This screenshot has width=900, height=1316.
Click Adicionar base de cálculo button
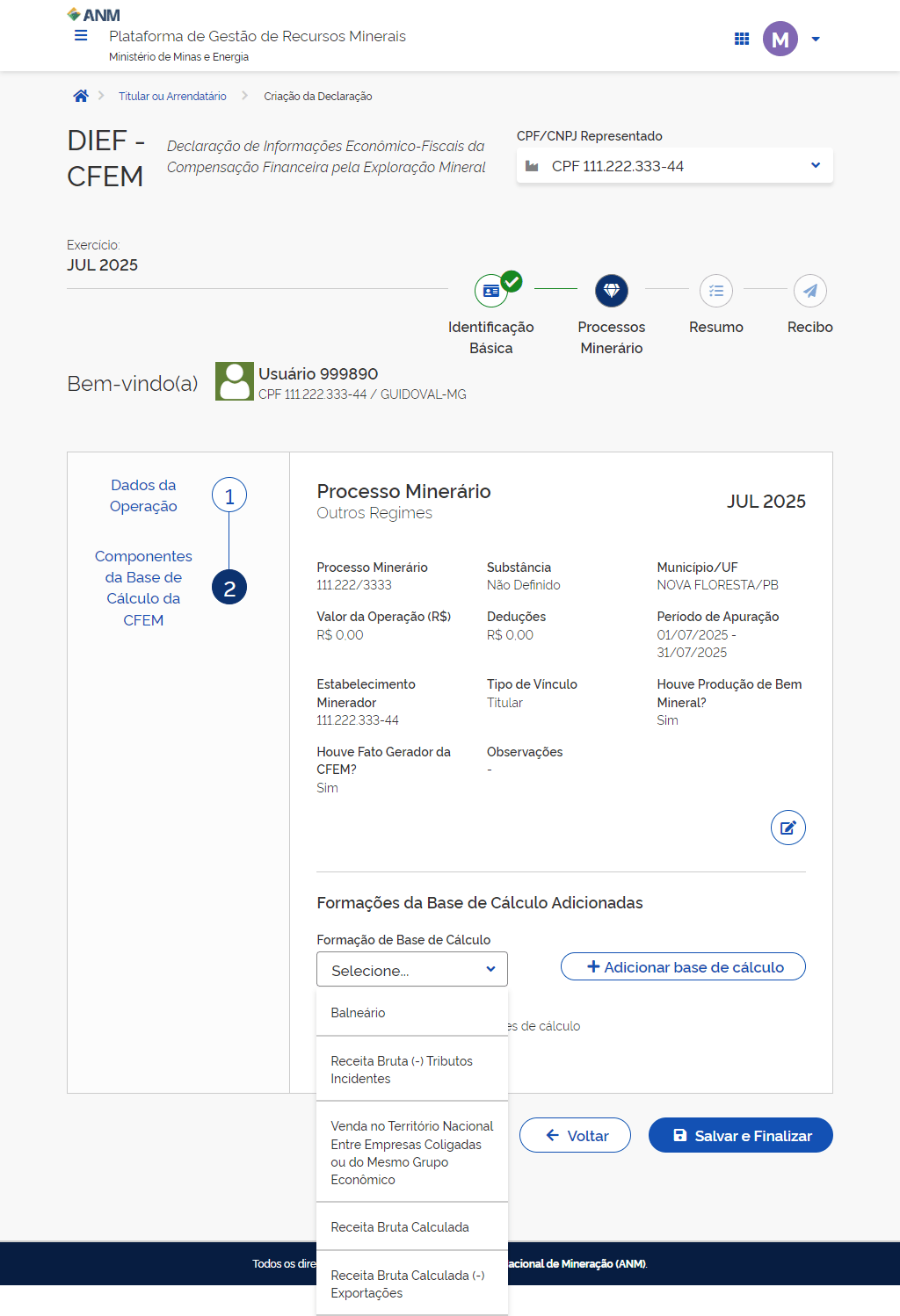tap(683, 967)
